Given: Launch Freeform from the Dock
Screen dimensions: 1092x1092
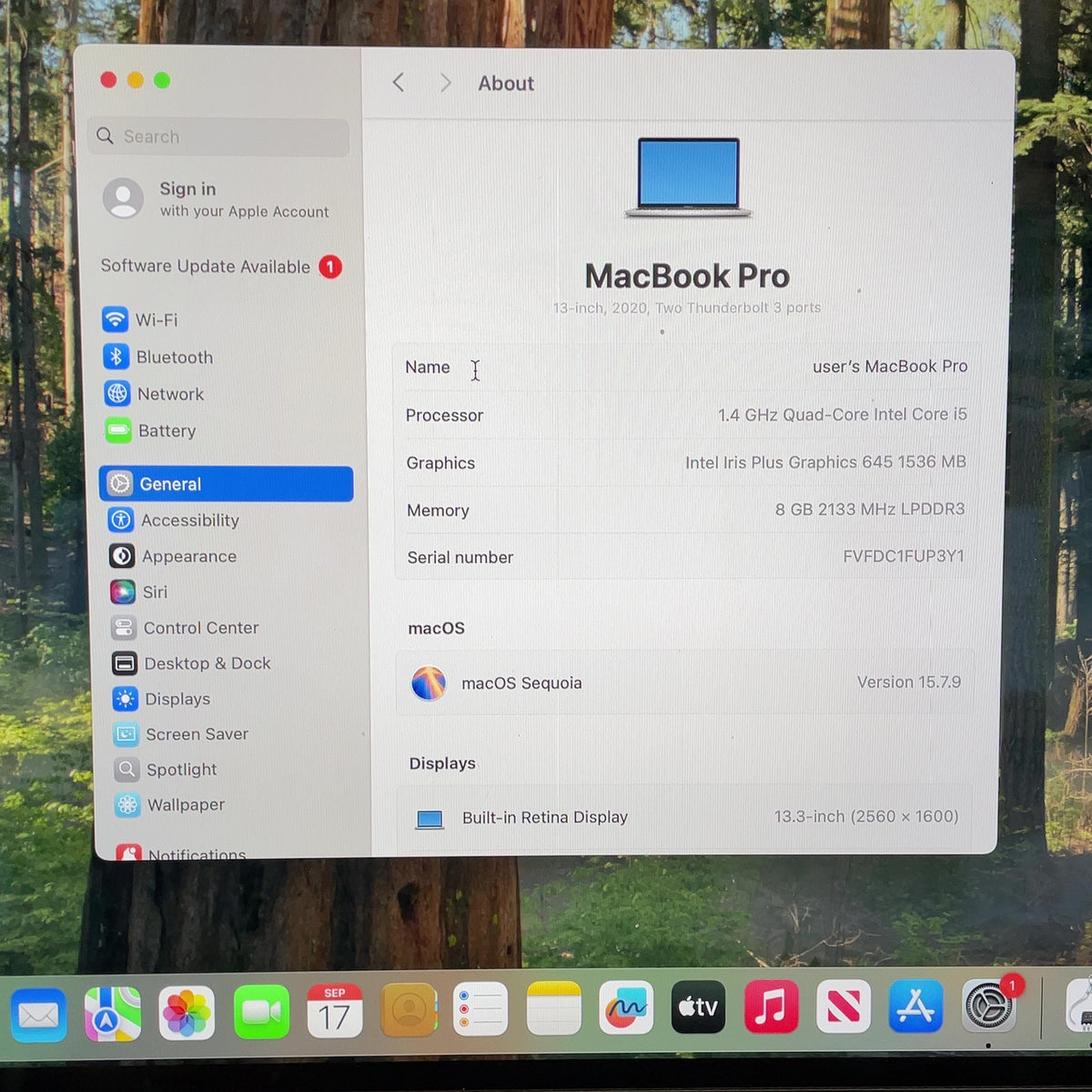Looking at the screenshot, I should pos(626,1007).
